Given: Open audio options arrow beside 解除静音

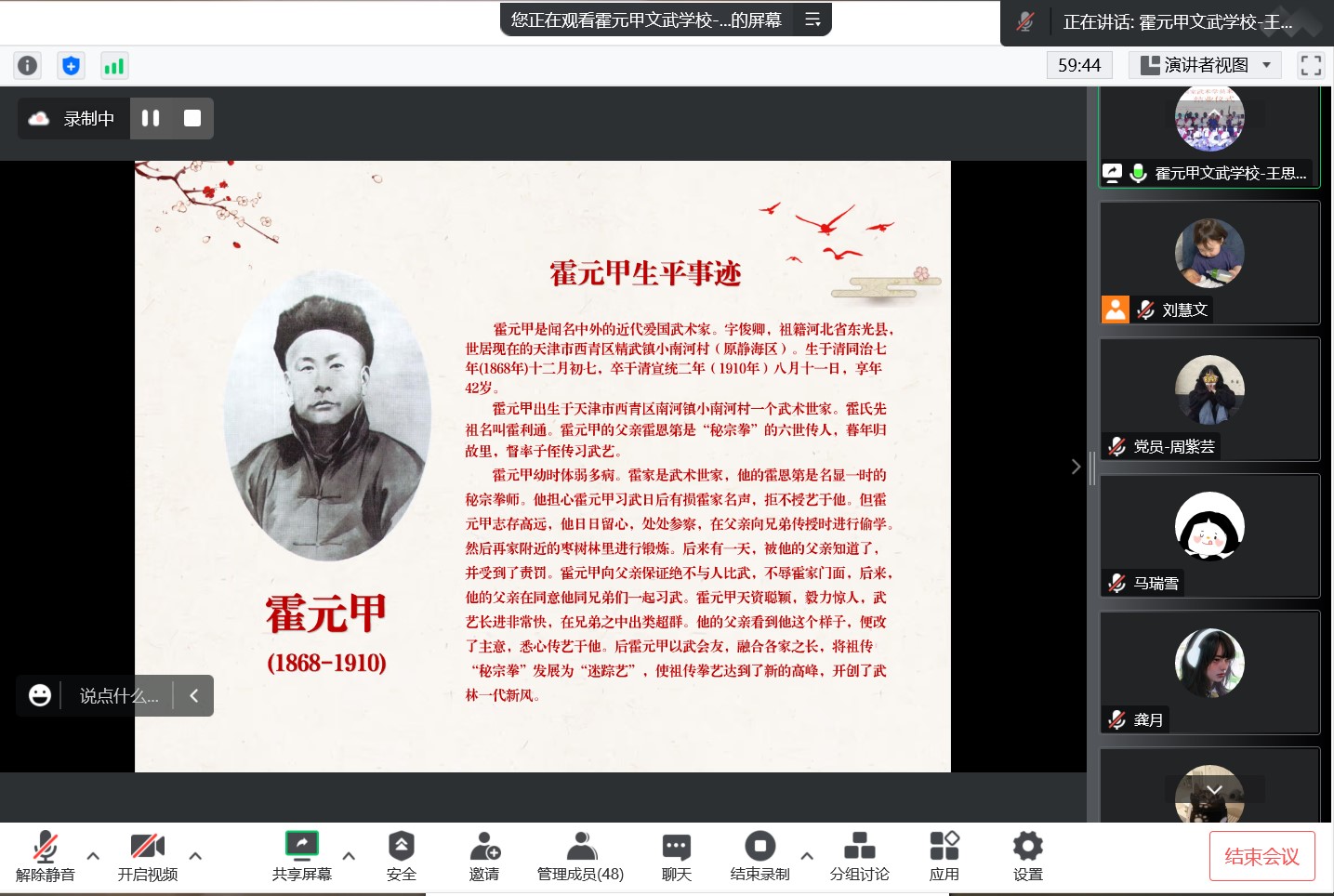Looking at the screenshot, I should pos(93,855).
